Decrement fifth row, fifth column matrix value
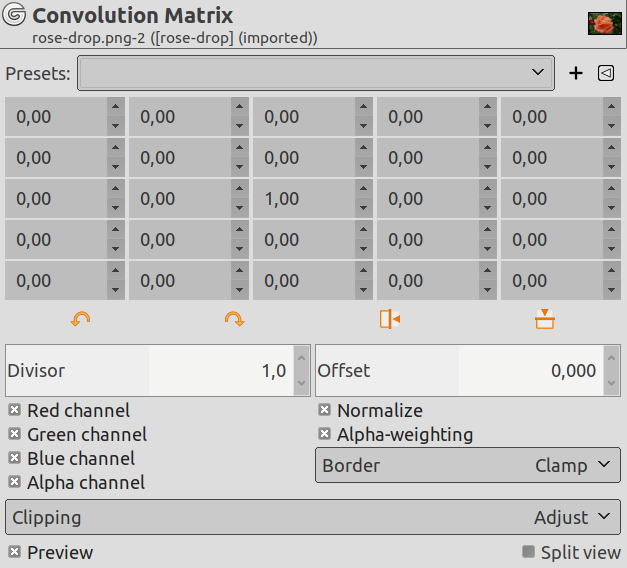Image resolution: width=627 pixels, height=568 pixels. pos(611,290)
